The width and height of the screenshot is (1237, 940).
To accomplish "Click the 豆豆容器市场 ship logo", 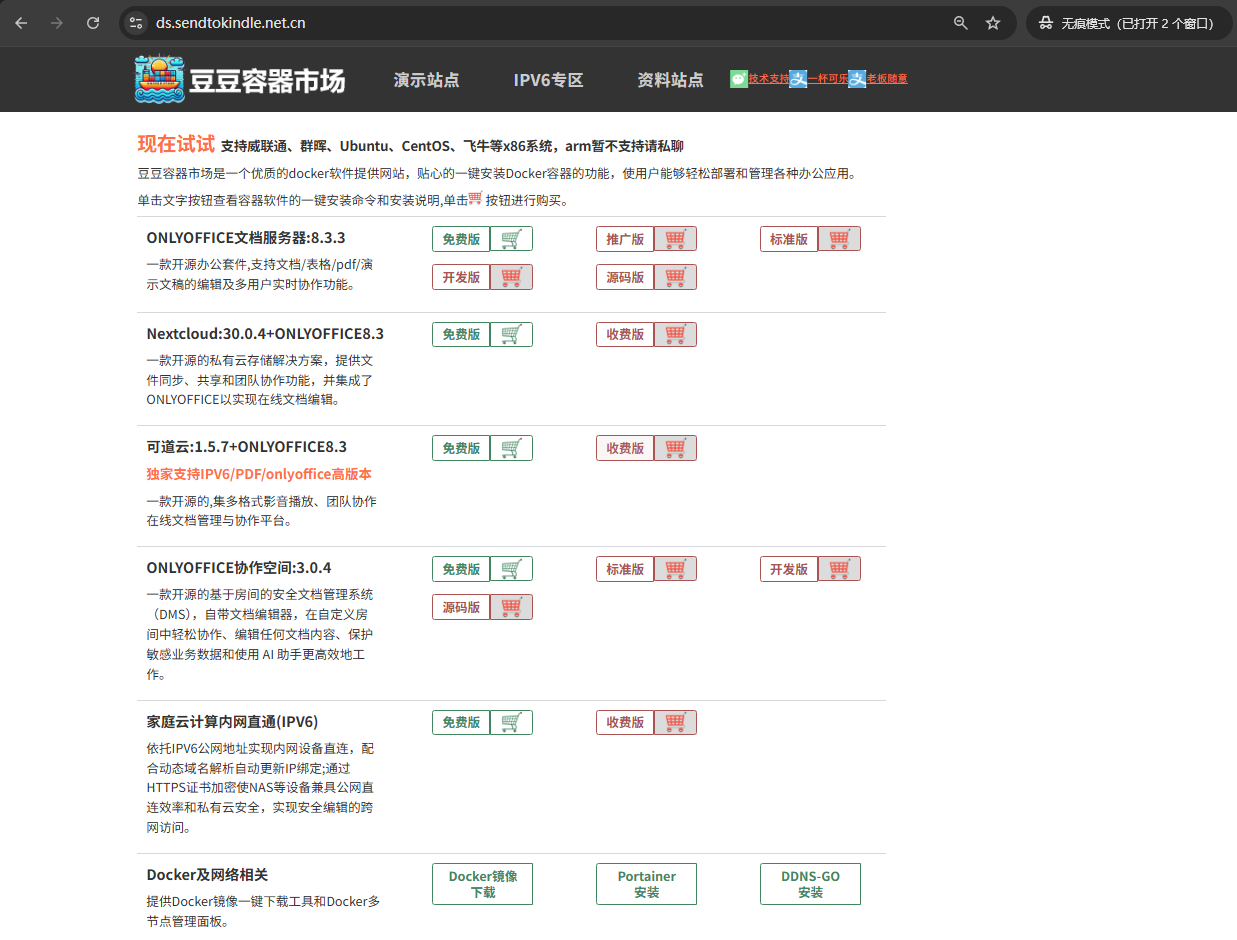I will coord(160,79).
